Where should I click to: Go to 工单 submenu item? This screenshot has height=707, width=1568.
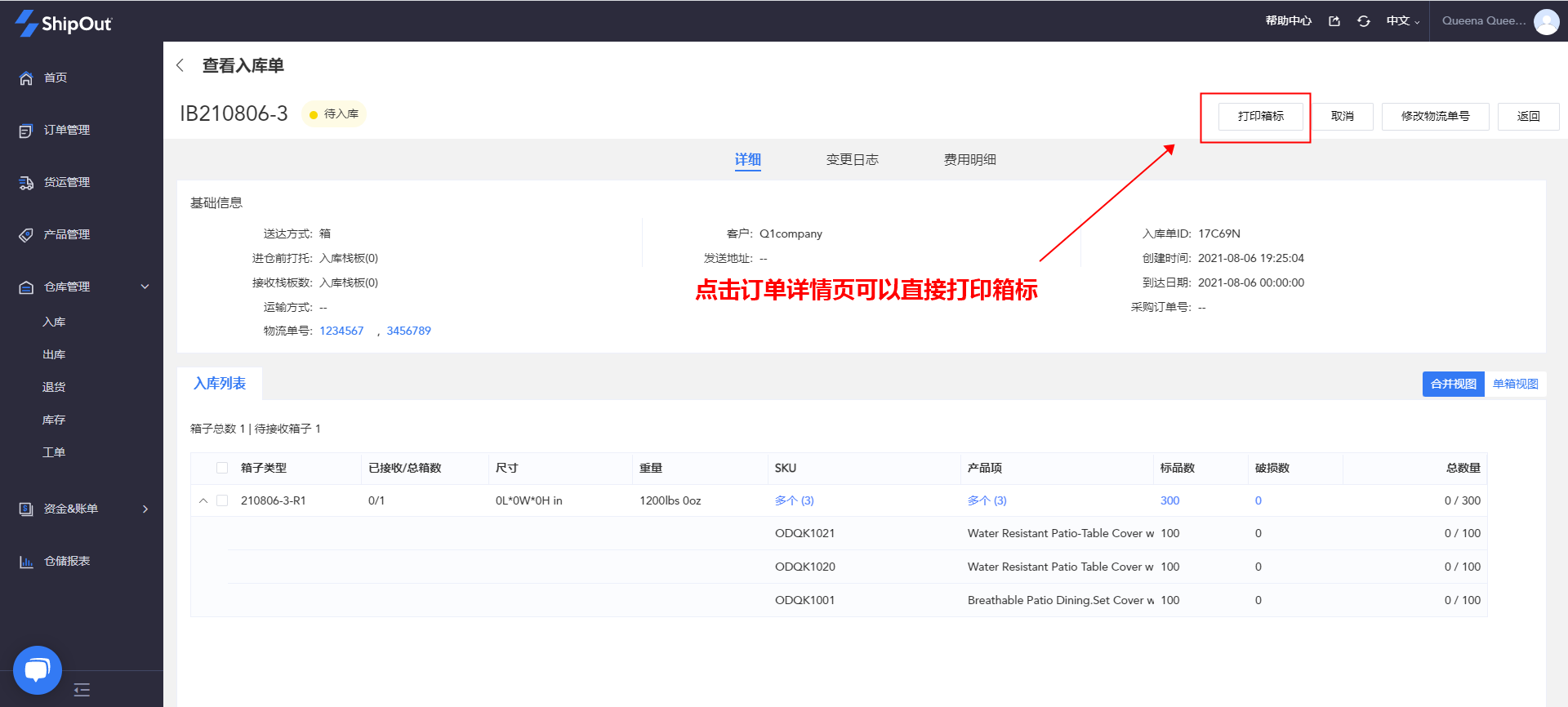pos(54,453)
